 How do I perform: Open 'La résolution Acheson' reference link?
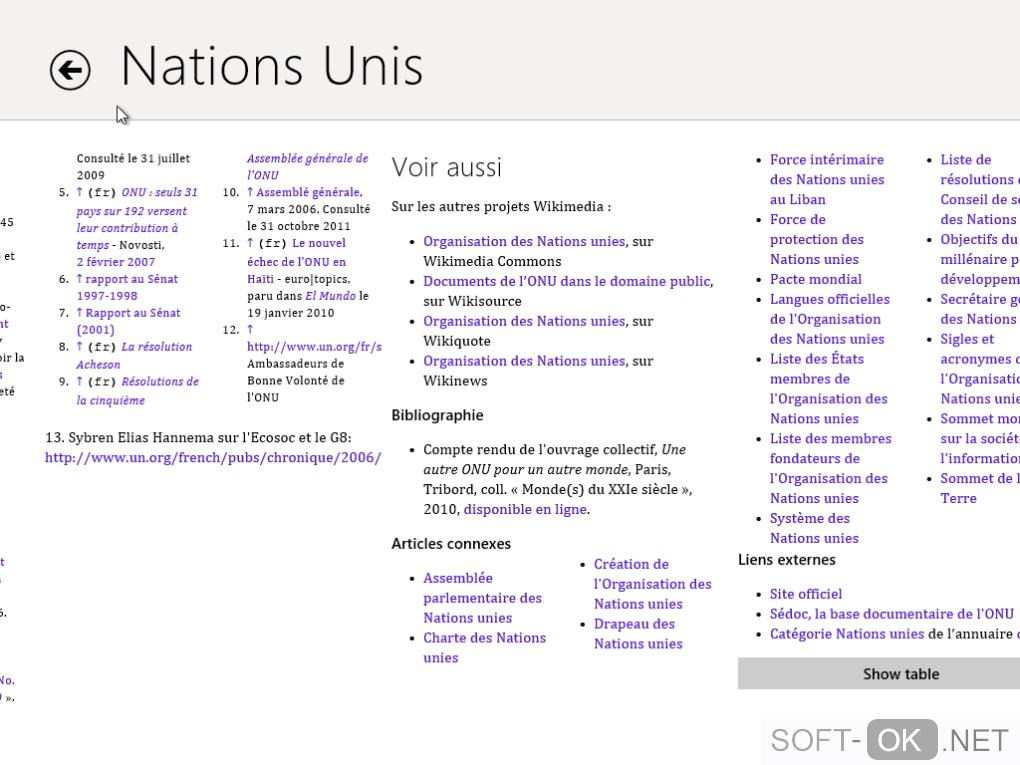(x=135, y=355)
